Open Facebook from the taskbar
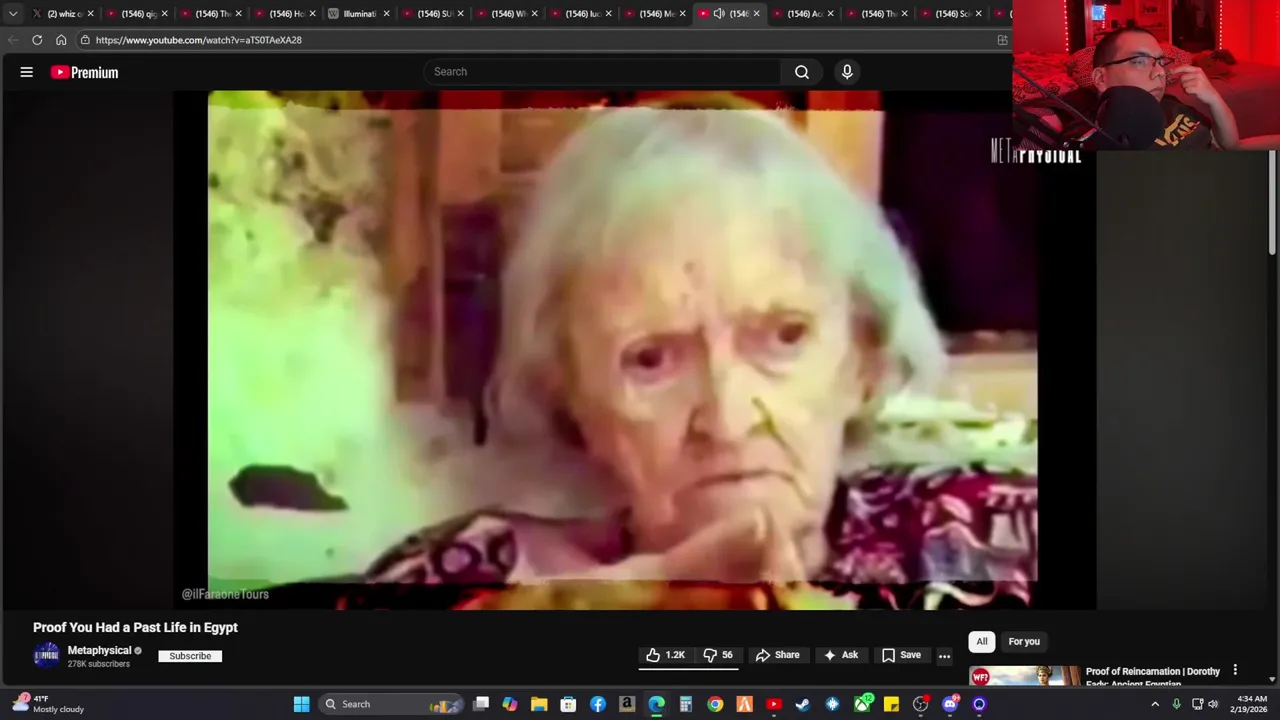The height and width of the screenshot is (720, 1280). click(x=598, y=704)
